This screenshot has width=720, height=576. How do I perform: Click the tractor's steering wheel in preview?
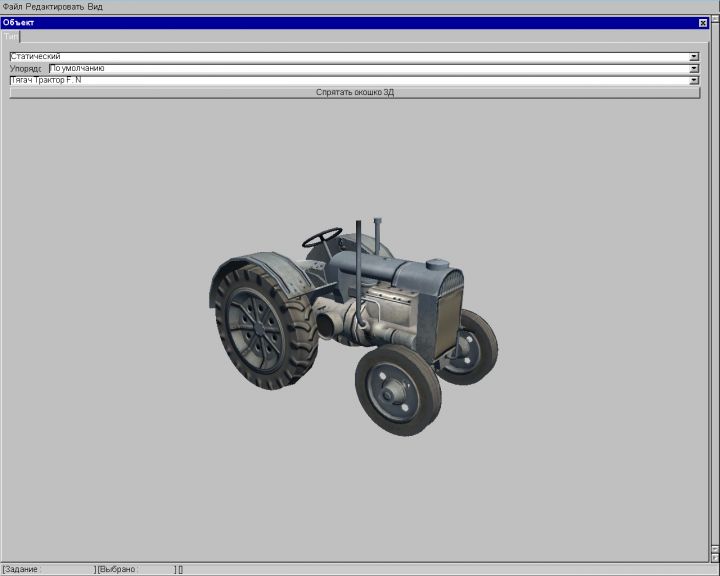coord(322,237)
